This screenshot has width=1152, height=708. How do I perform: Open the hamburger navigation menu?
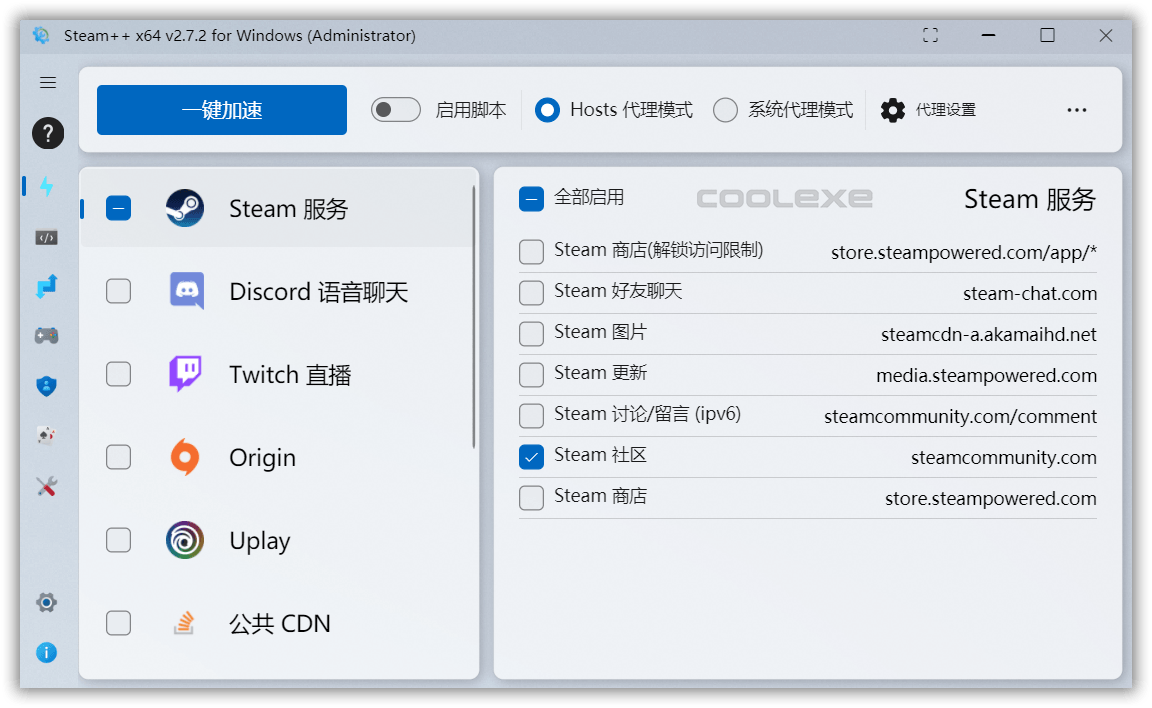pyautogui.click(x=48, y=82)
